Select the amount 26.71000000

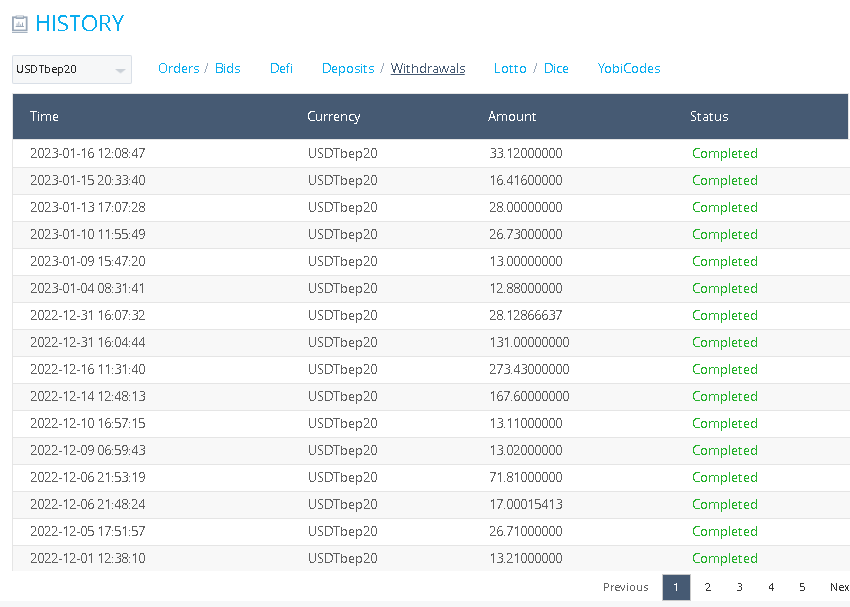(x=526, y=532)
